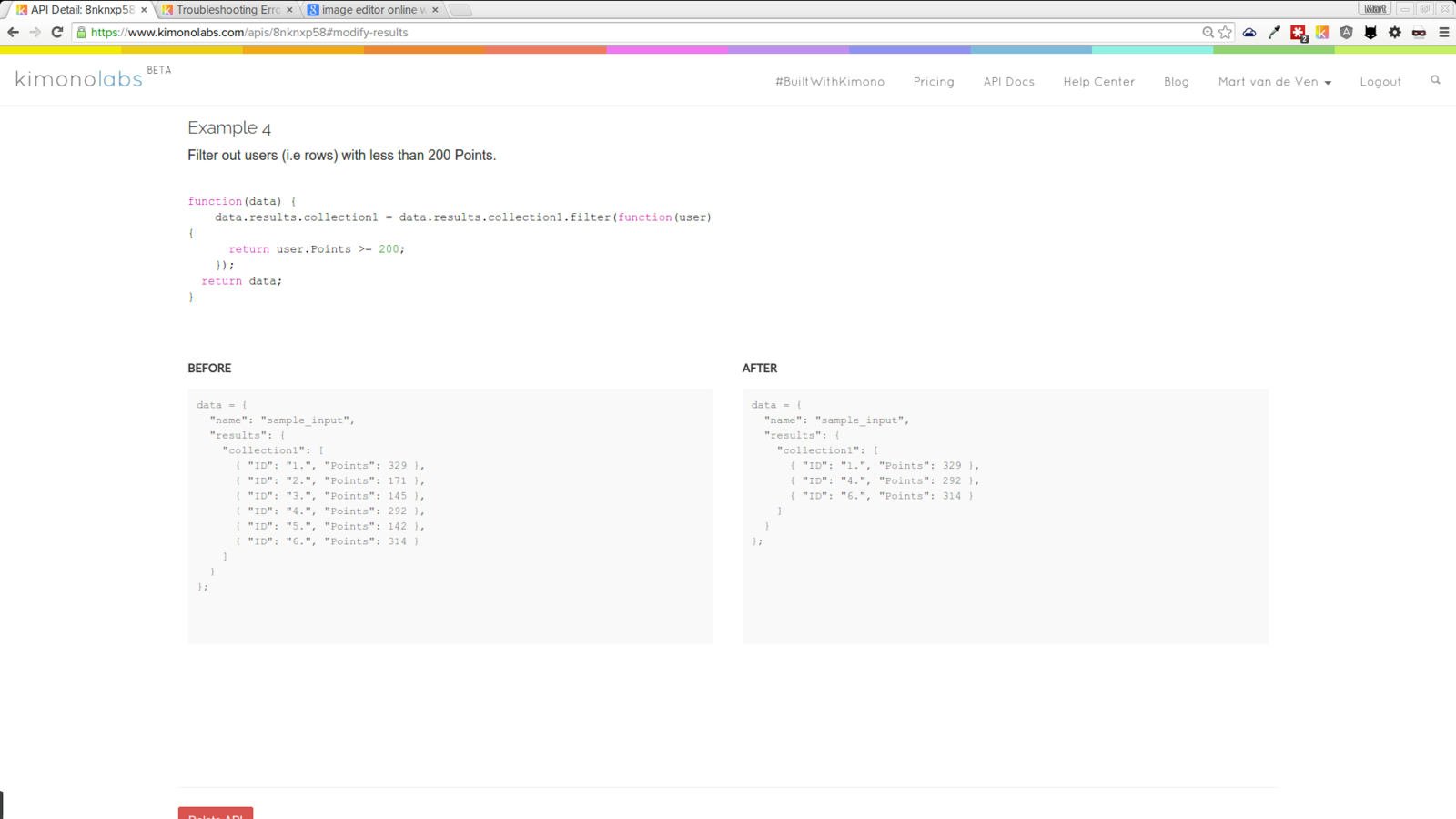Switch to the Troubleshooting Errors tab
1456x819 pixels.
tap(227, 10)
